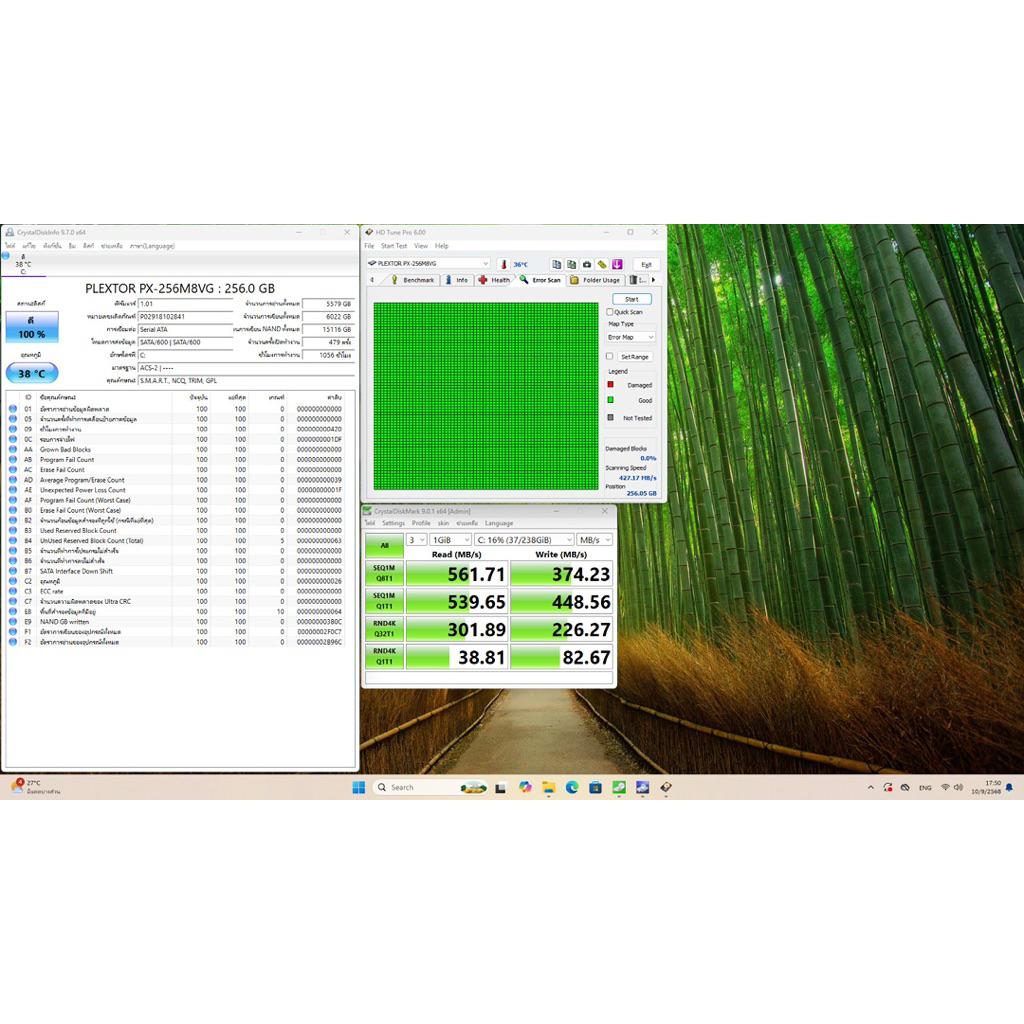This screenshot has height=1024, width=1024.
Task: Click the copy text icon in HD Tune
Action: [557, 264]
